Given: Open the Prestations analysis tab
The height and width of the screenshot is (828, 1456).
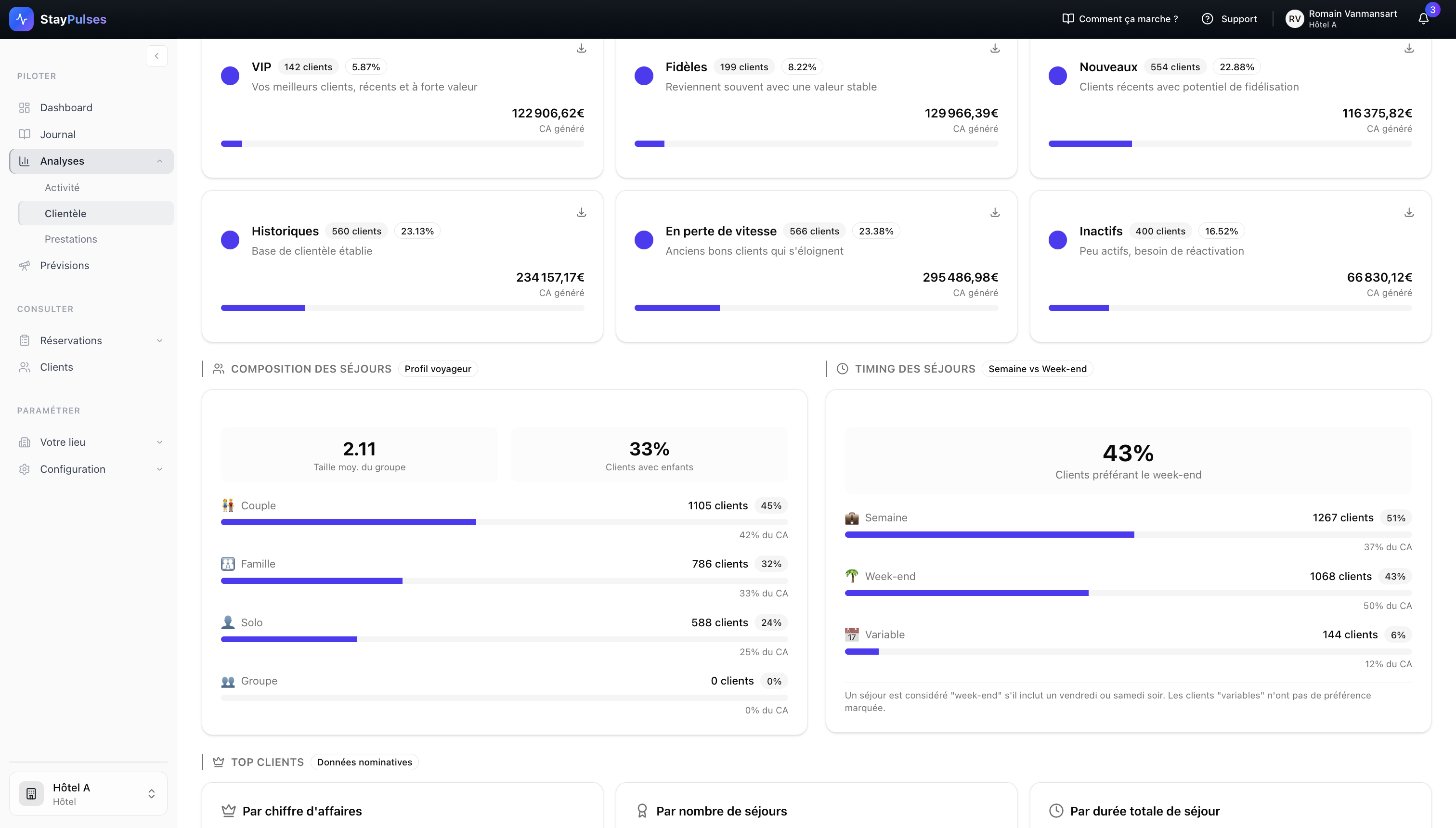Looking at the screenshot, I should click(x=70, y=239).
